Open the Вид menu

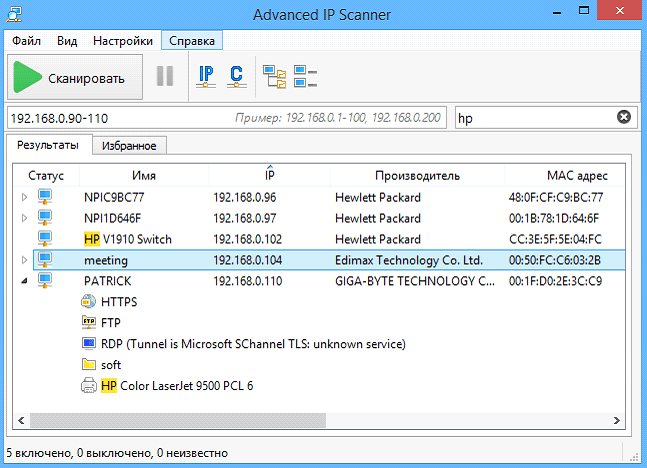click(x=67, y=41)
